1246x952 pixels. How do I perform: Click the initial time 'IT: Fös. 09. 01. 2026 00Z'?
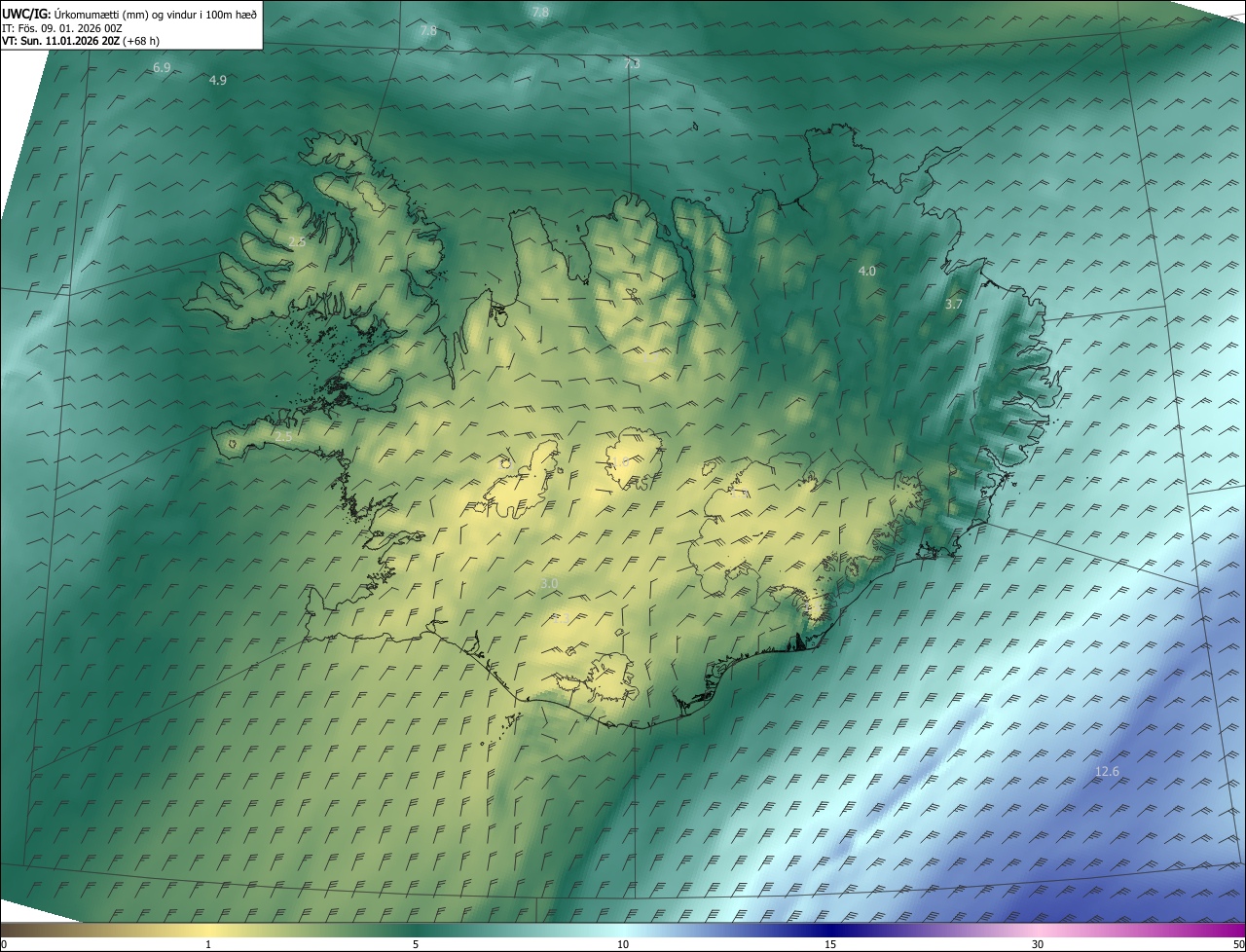[x=61, y=27]
